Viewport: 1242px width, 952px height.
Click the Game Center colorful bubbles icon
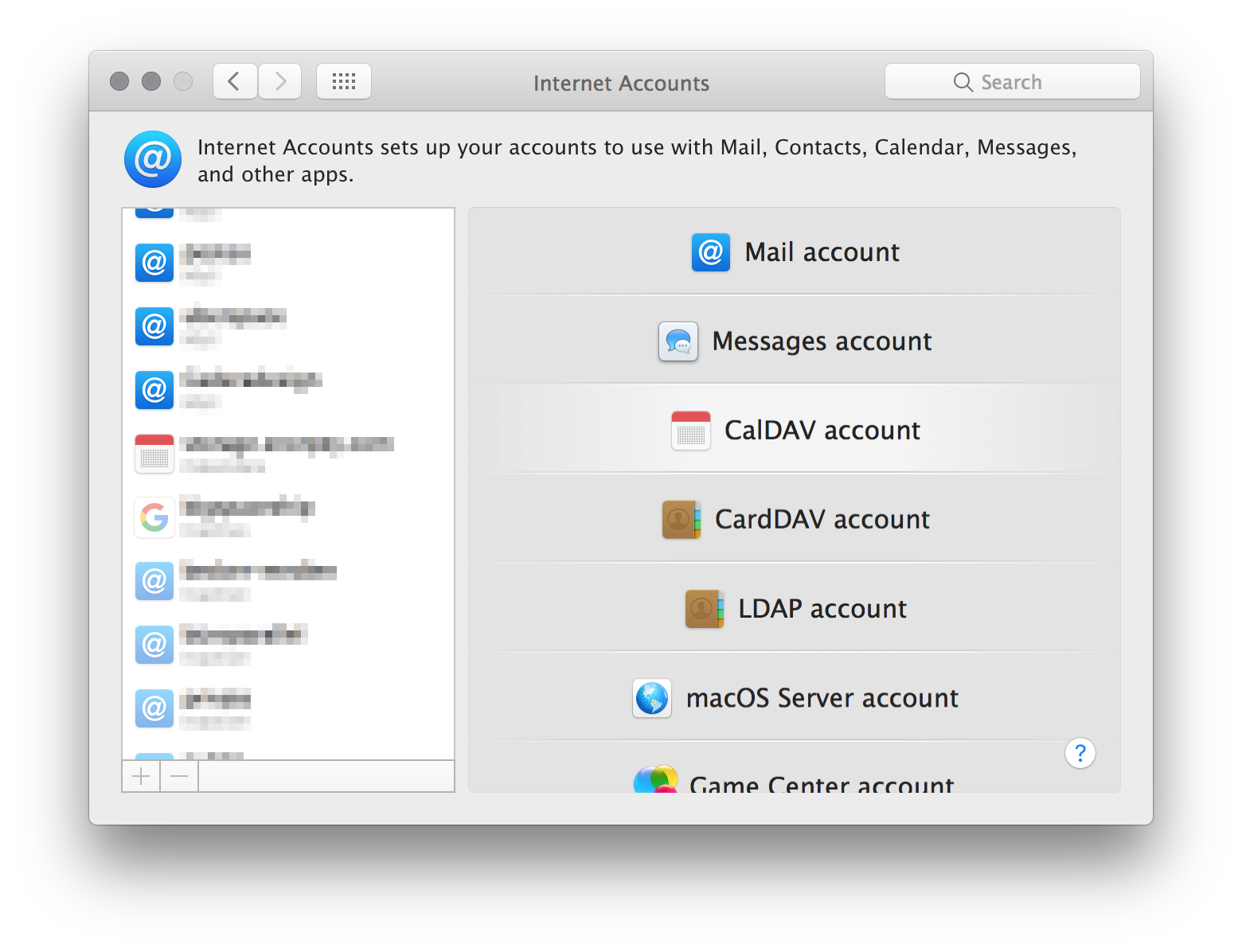[x=655, y=780]
